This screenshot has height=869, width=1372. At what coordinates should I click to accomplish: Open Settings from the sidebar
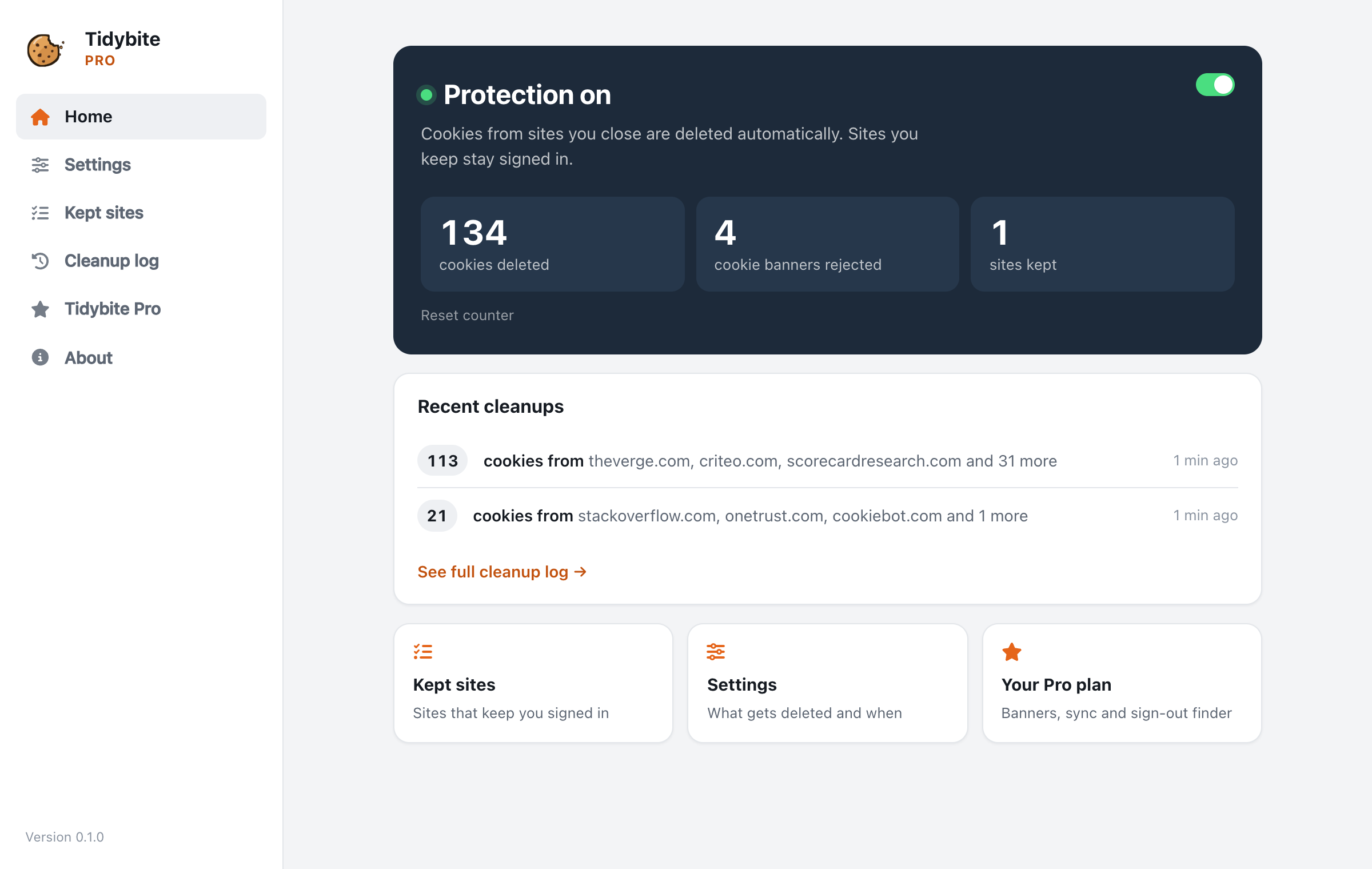click(x=141, y=165)
